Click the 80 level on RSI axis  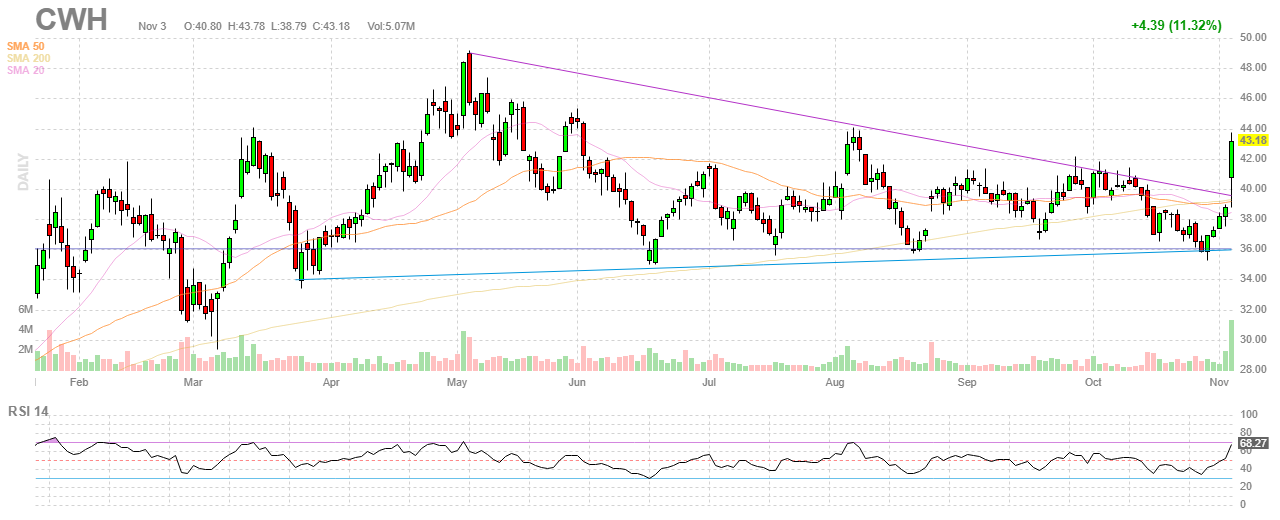(1247, 432)
